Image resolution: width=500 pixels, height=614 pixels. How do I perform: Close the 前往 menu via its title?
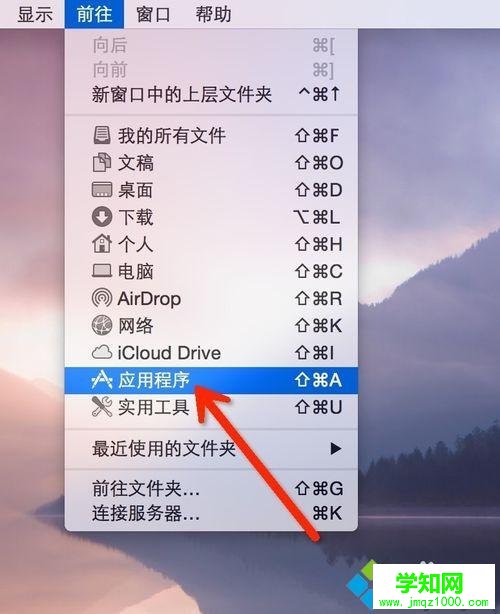coord(94,14)
